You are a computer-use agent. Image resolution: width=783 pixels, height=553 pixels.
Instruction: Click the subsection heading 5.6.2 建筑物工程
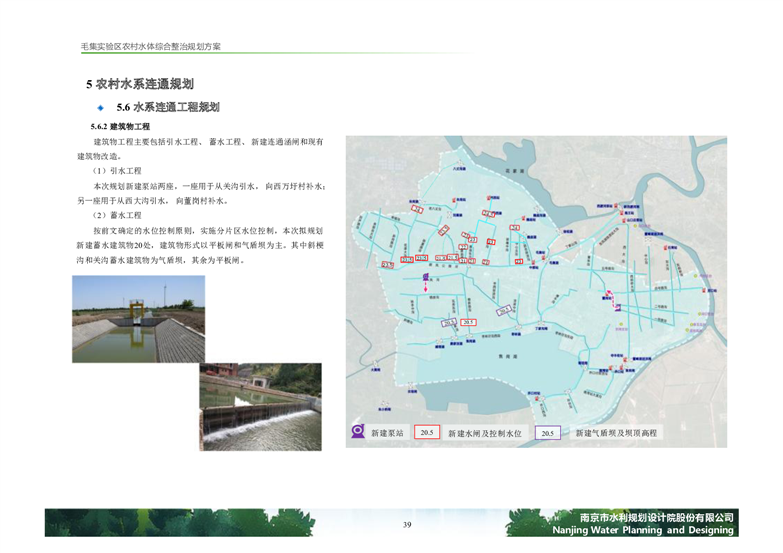tap(119, 127)
